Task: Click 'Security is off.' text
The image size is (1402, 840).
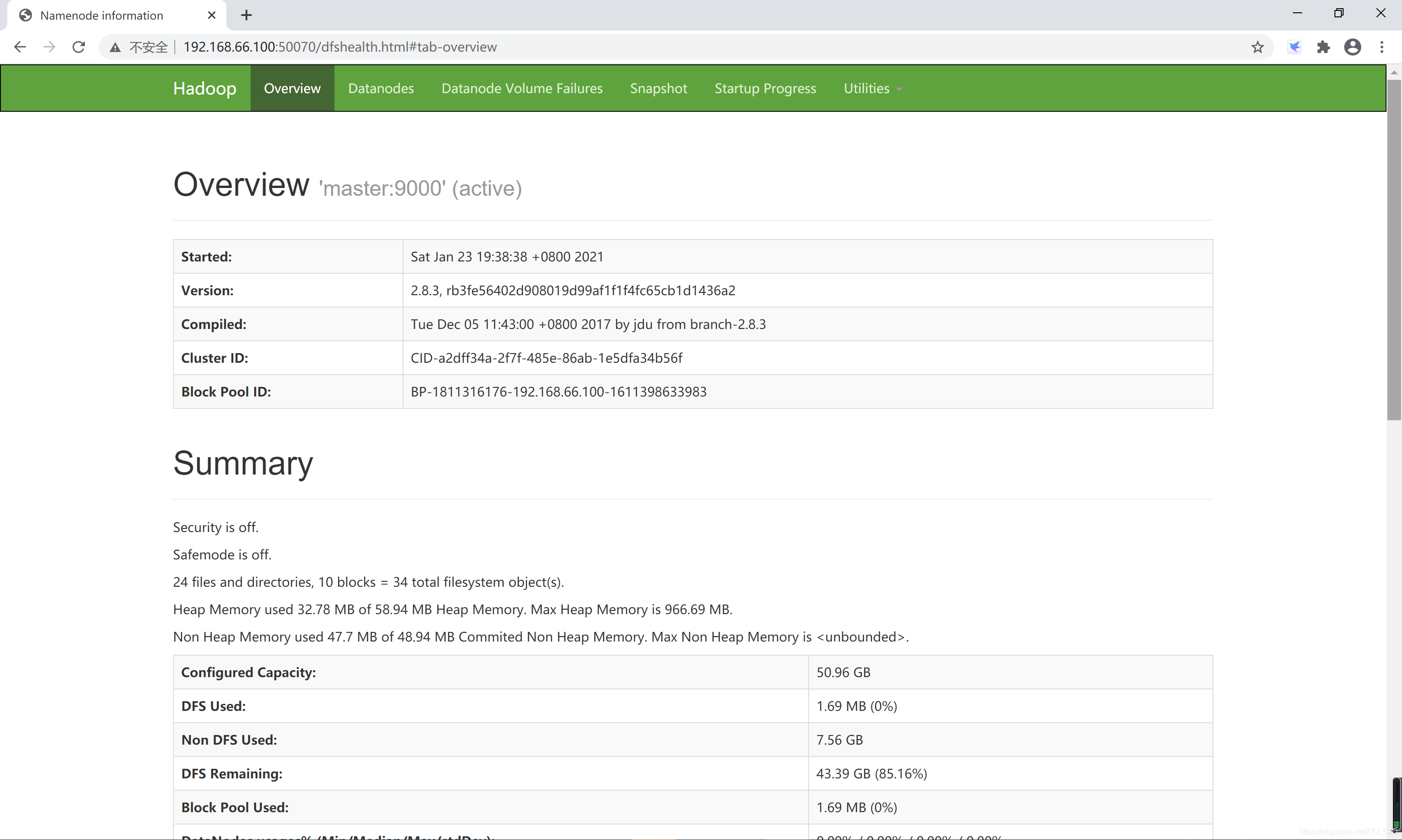Action: 216,527
